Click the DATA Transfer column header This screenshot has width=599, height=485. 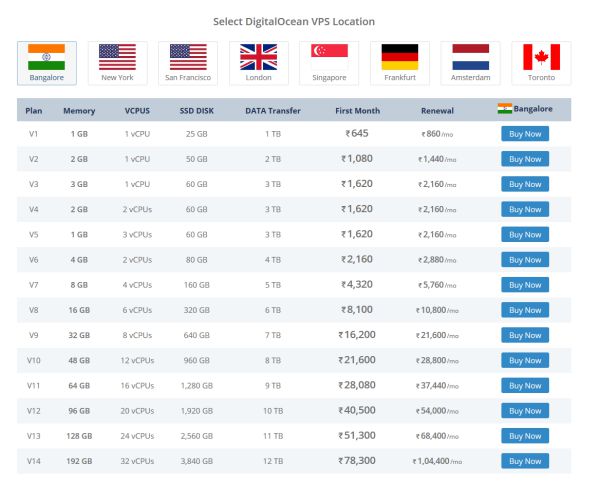pos(273,111)
